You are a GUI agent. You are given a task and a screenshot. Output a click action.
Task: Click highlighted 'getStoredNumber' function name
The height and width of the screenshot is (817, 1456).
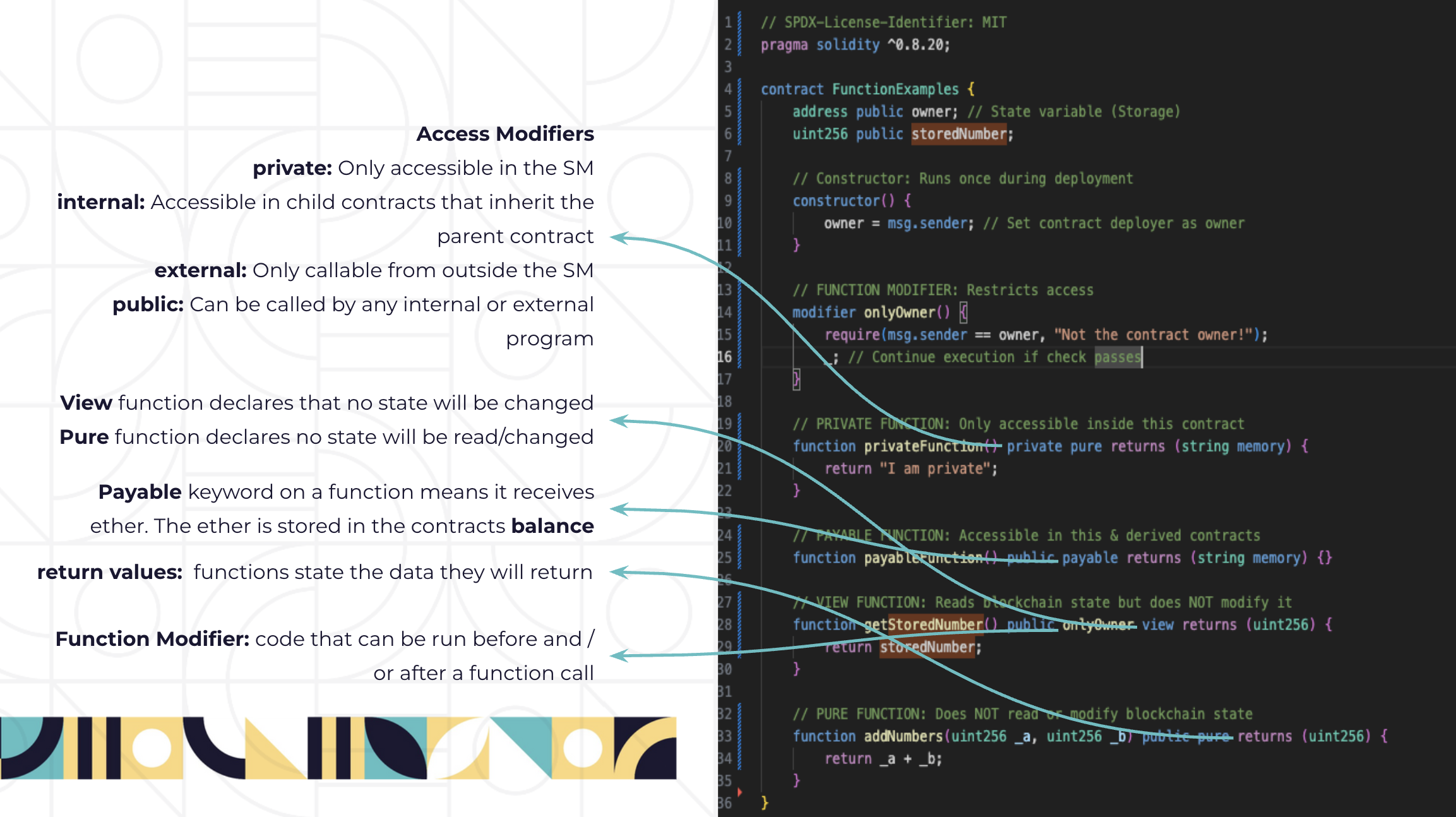coord(923,624)
